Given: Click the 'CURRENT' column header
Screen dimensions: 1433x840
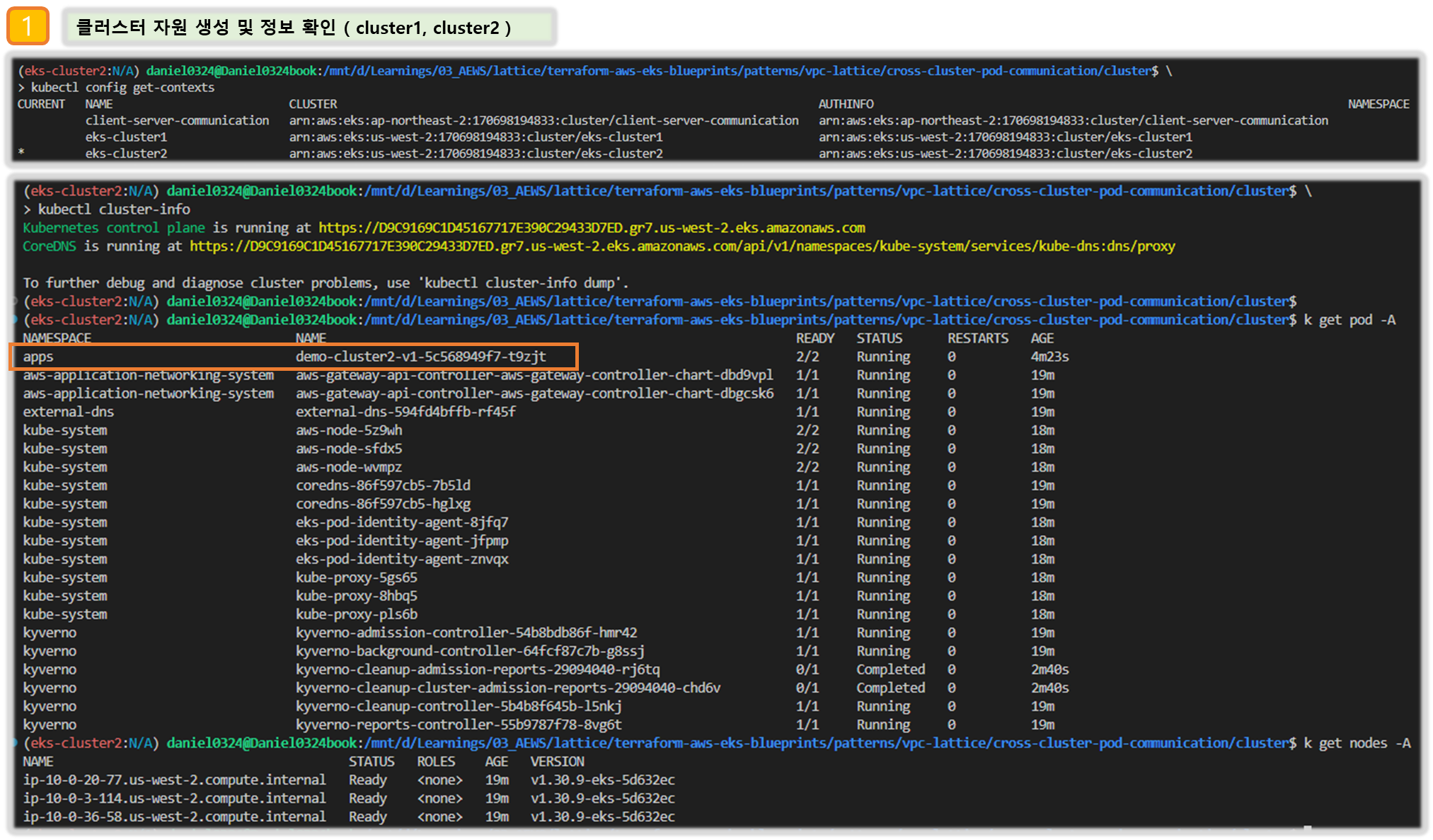Looking at the screenshot, I should [41, 104].
